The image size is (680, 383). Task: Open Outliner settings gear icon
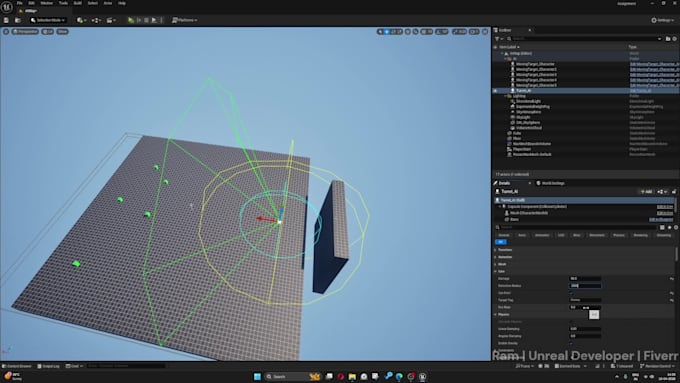[x=674, y=39]
